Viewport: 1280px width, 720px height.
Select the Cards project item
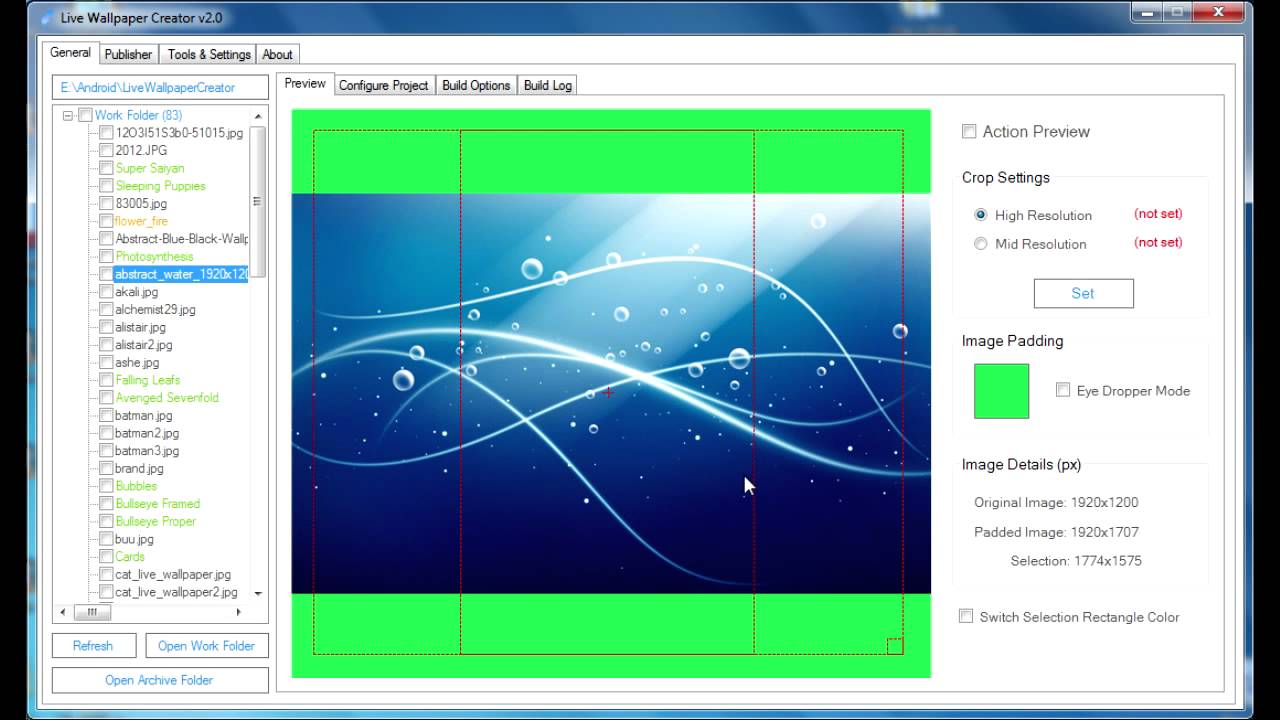click(130, 557)
